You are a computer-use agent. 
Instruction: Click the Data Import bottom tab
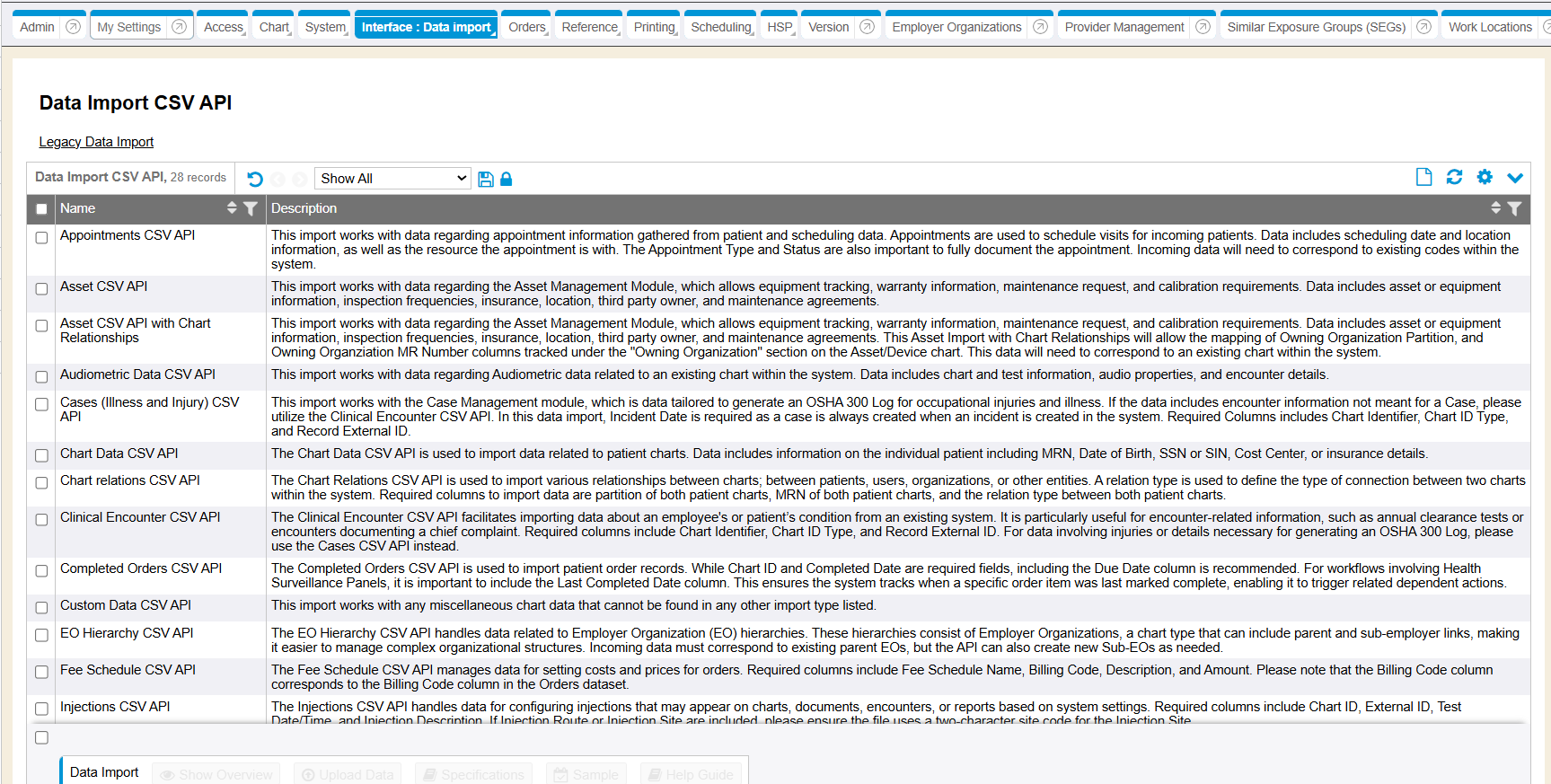click(x=104, y=772)
